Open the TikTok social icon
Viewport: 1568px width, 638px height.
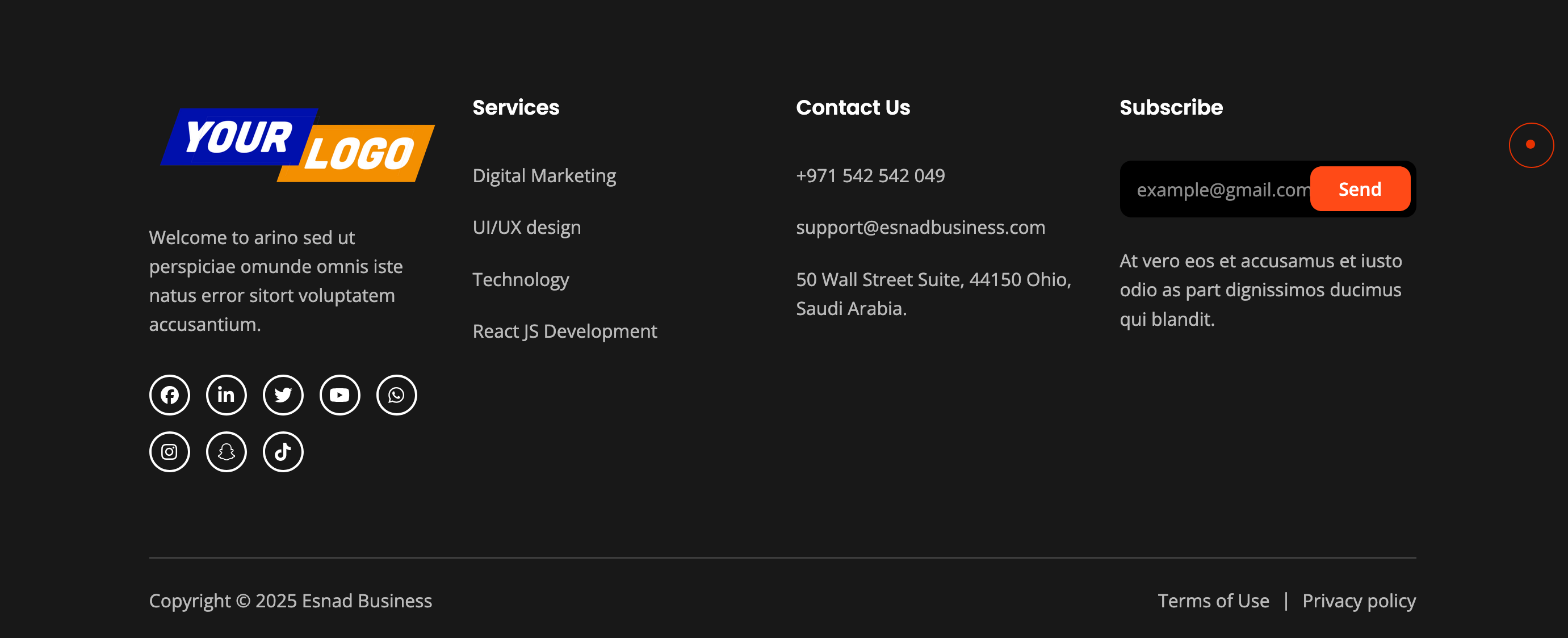pos(283,452)
